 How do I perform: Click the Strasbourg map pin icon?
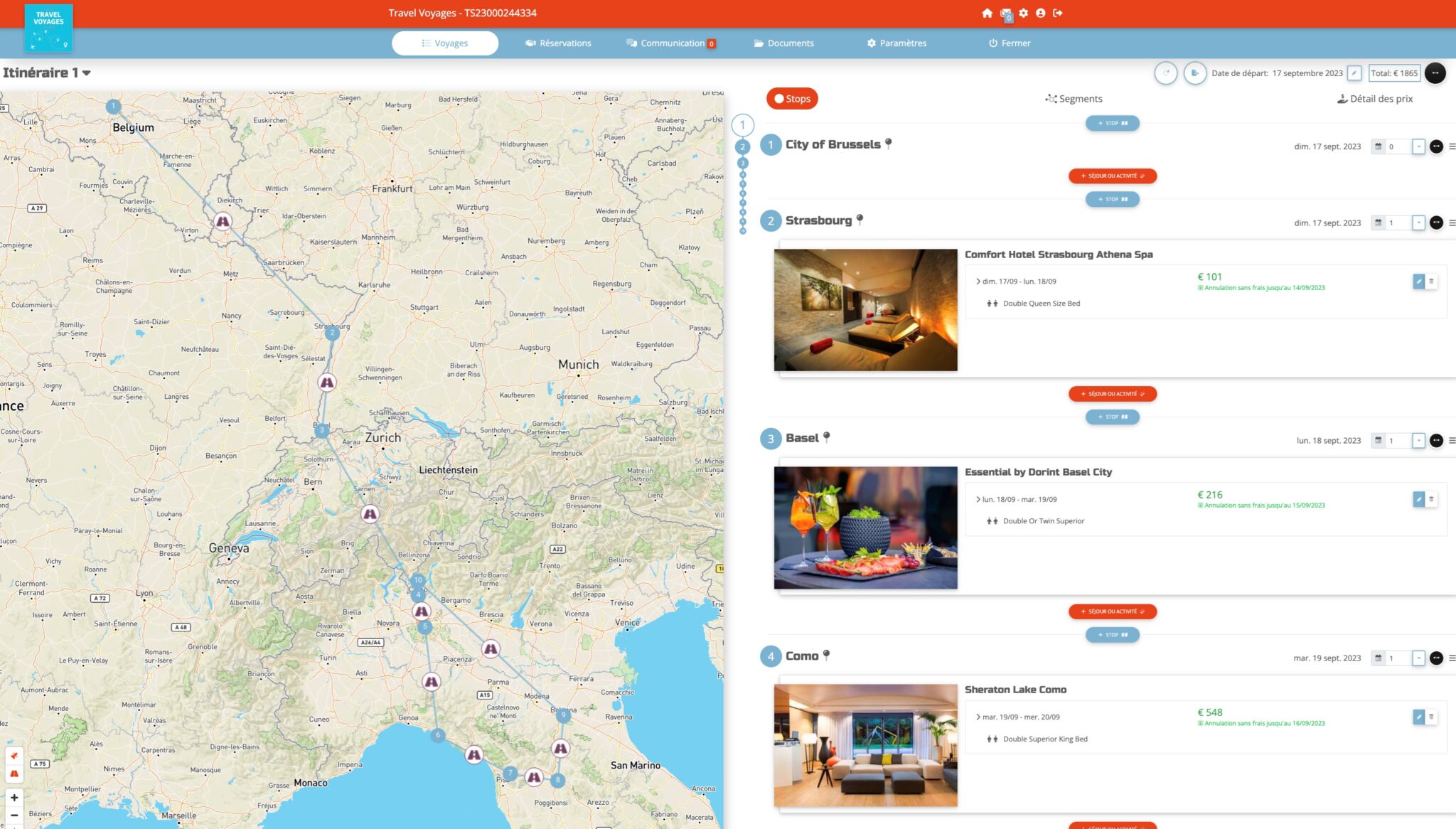(x=860, y=220)
